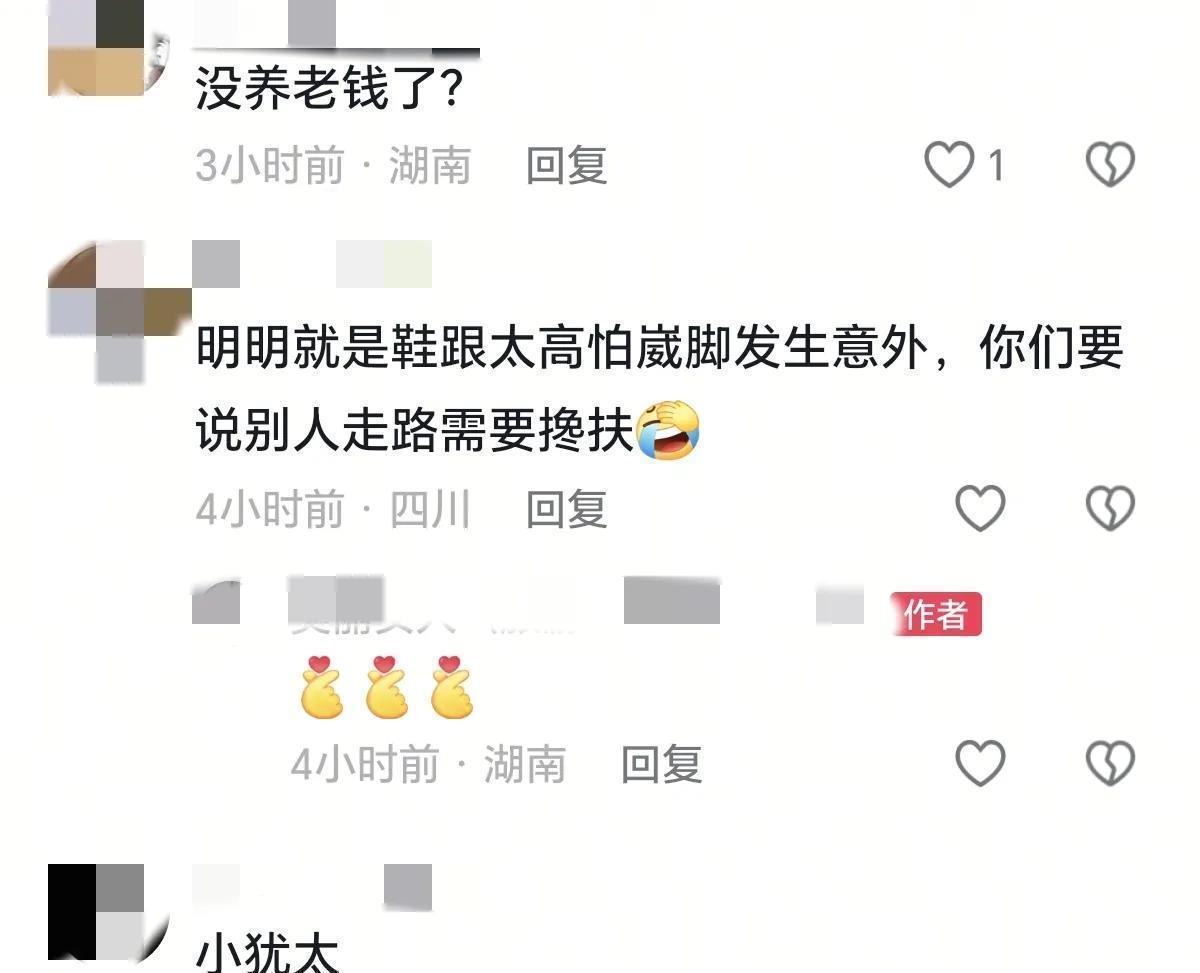Dislike the Sichuan comment about 鞋跟太高
1200x973 pixels.
1110,508
